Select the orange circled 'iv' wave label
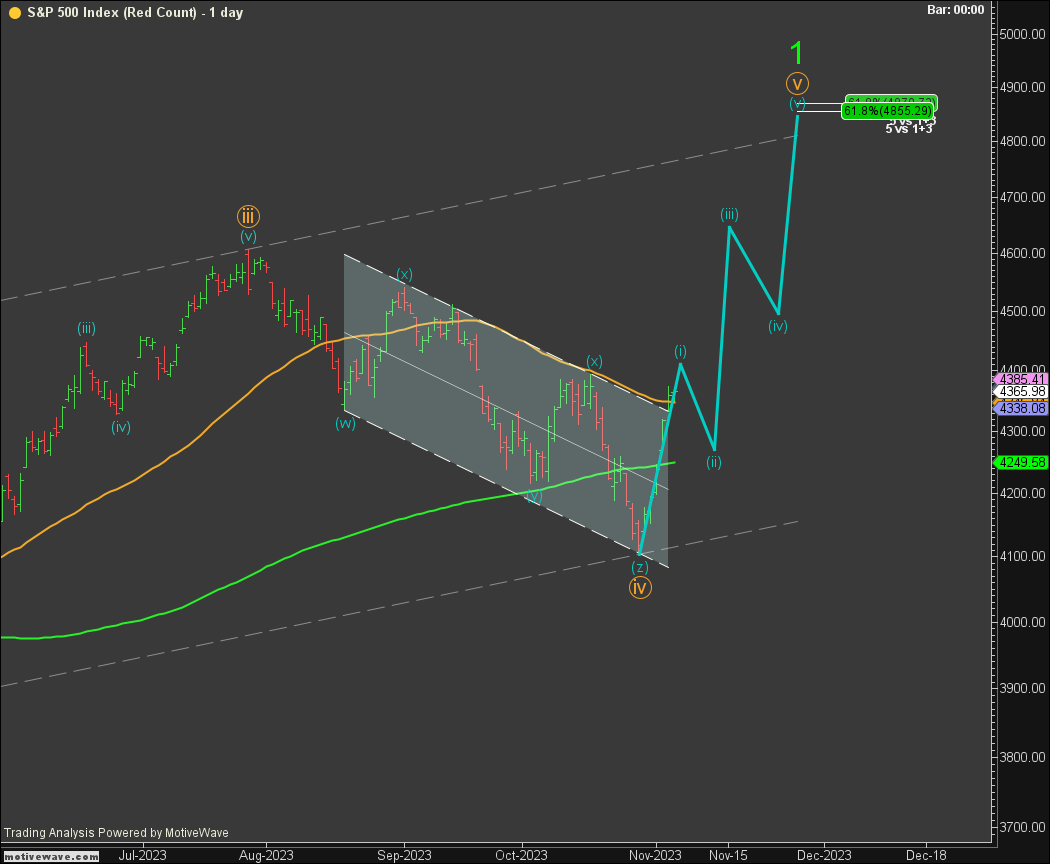Viewport: 1050px width, 864px height. coord(640,588)
